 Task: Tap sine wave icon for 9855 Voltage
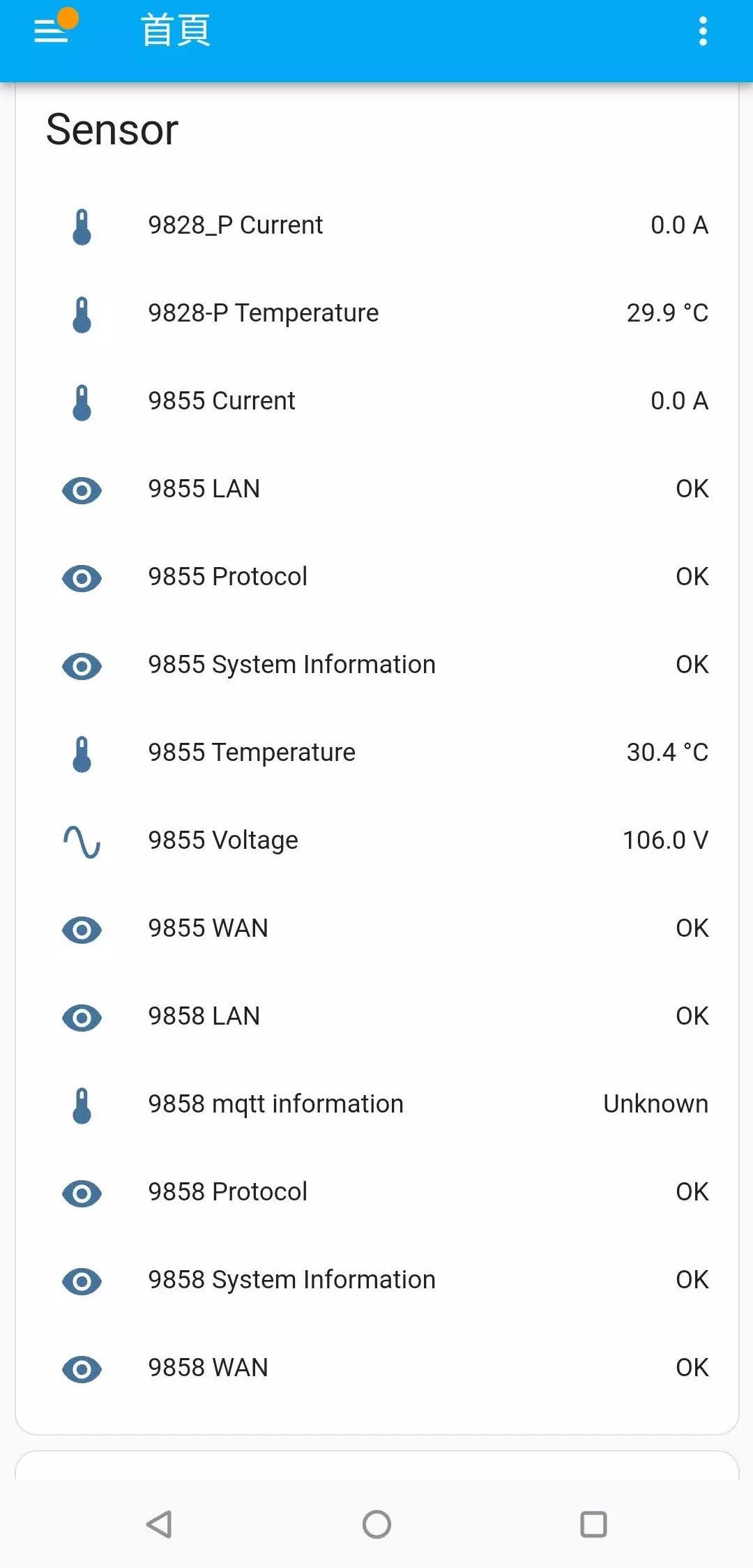point(82,842)
